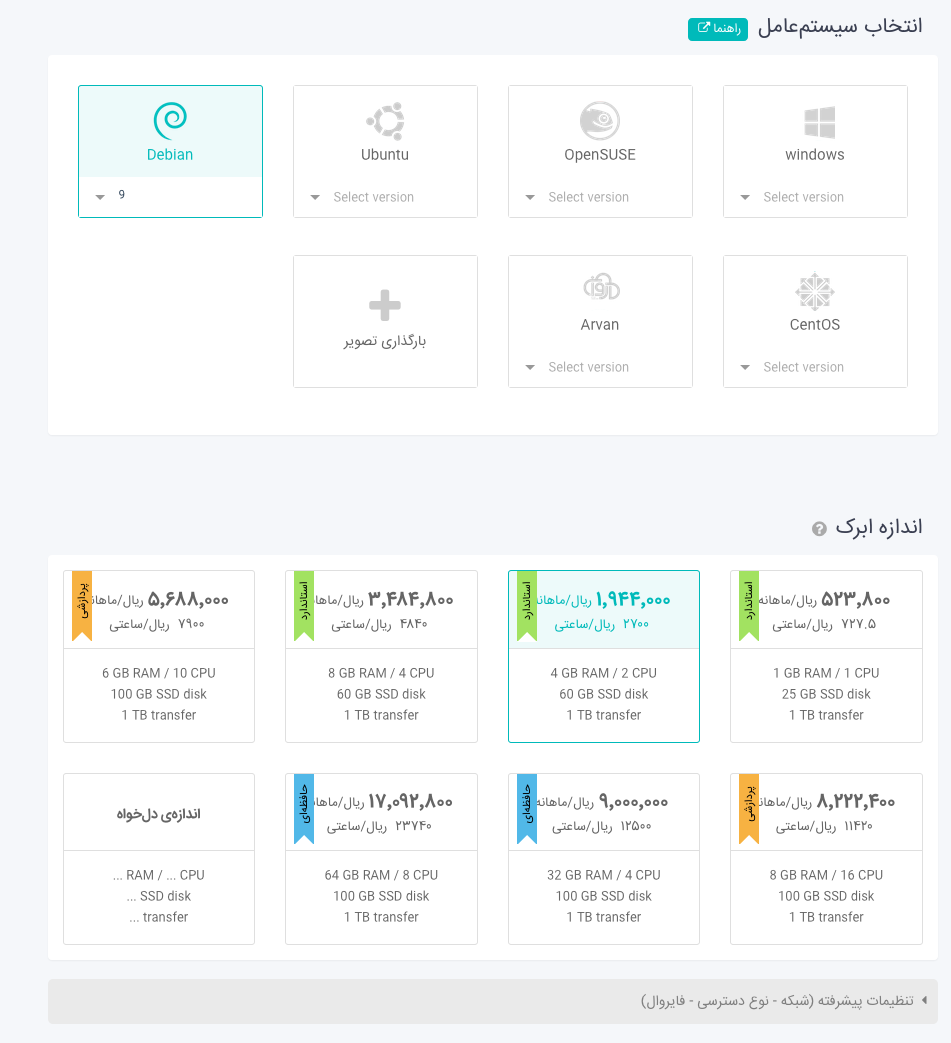Select the 32 GB RAM / 4 CPU plan
The width and height of the screenshot is (951, 1043).
tap(604, 859)
